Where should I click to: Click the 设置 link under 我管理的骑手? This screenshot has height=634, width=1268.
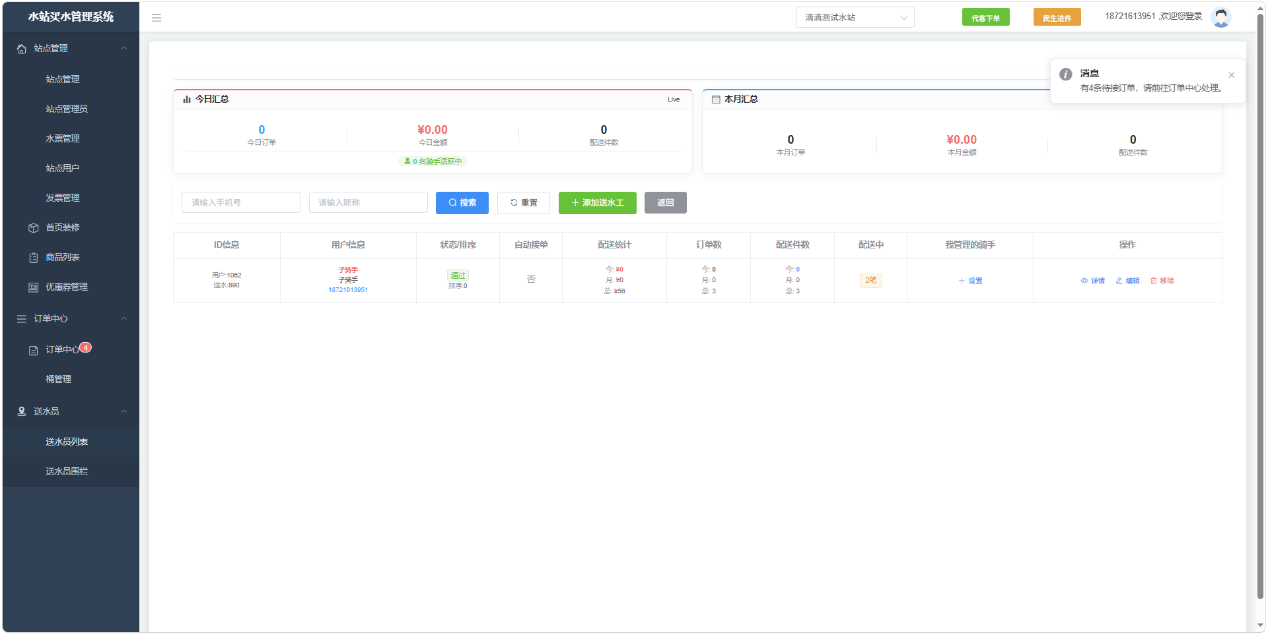point(971,280)
